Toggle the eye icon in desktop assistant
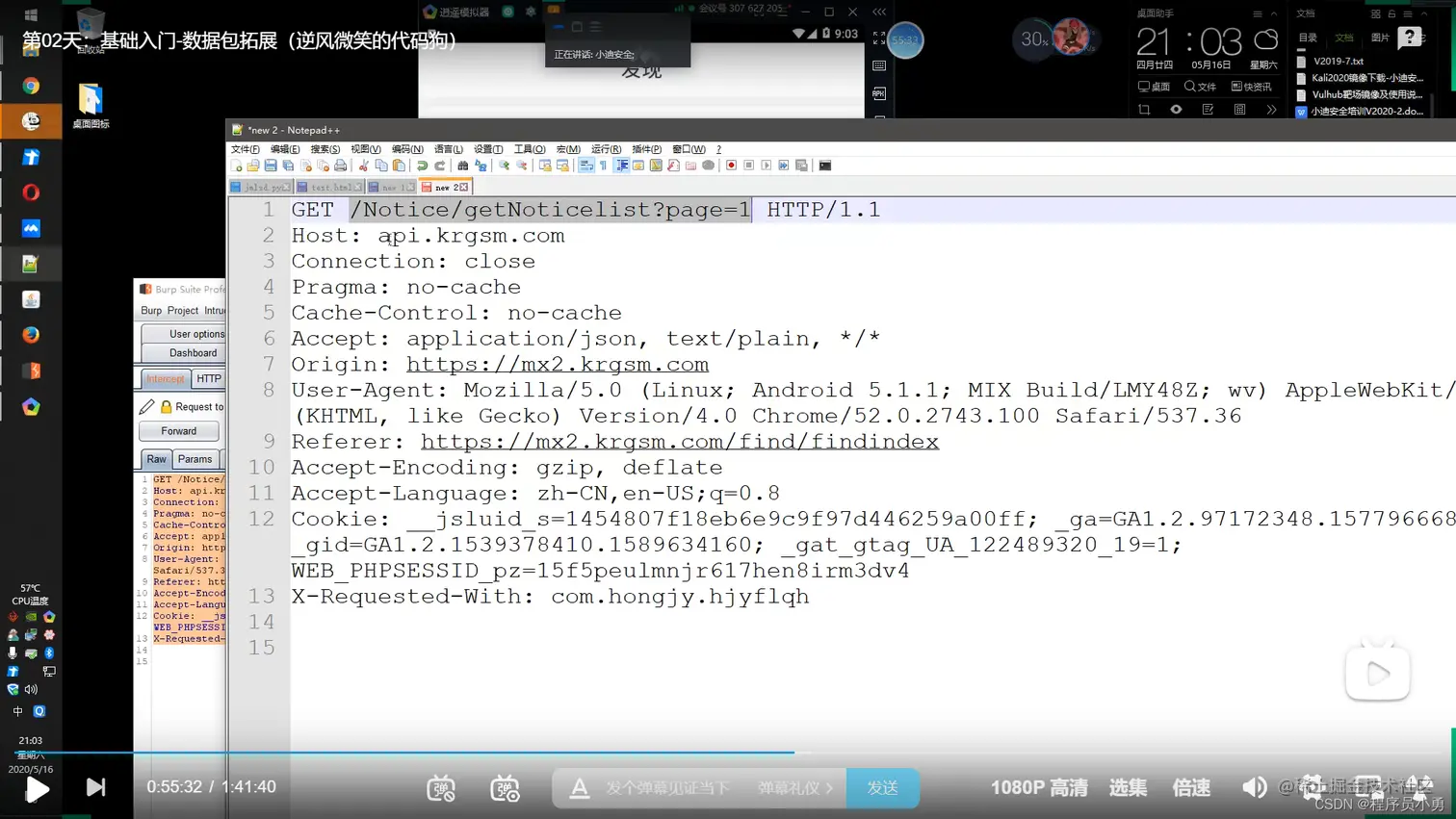The width and height of the screenshot is (1456, 819). pos(1176,110)
